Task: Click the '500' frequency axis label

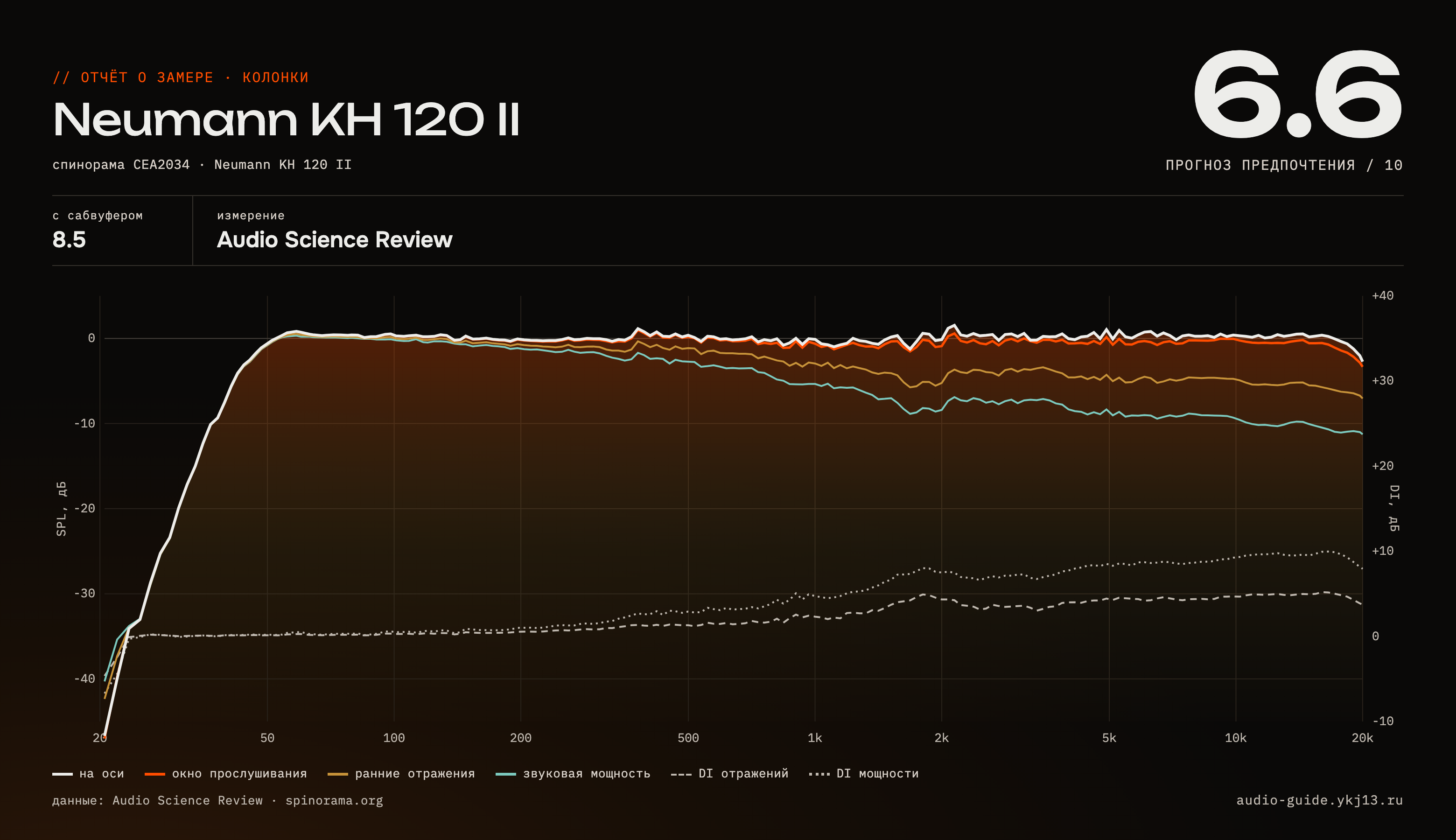Action: (x=688, y=738)
